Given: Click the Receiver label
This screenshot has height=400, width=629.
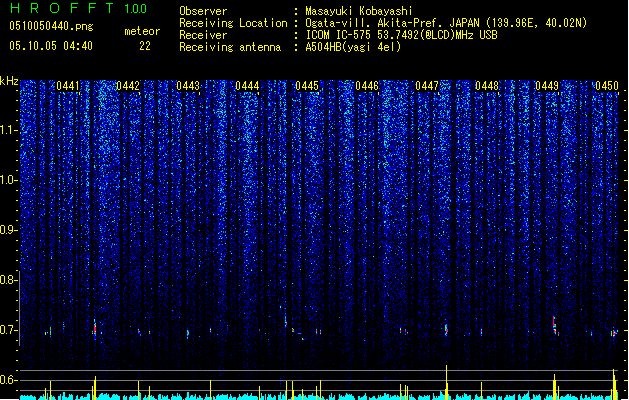Looking at the screenshot, I should coord(203,35).
